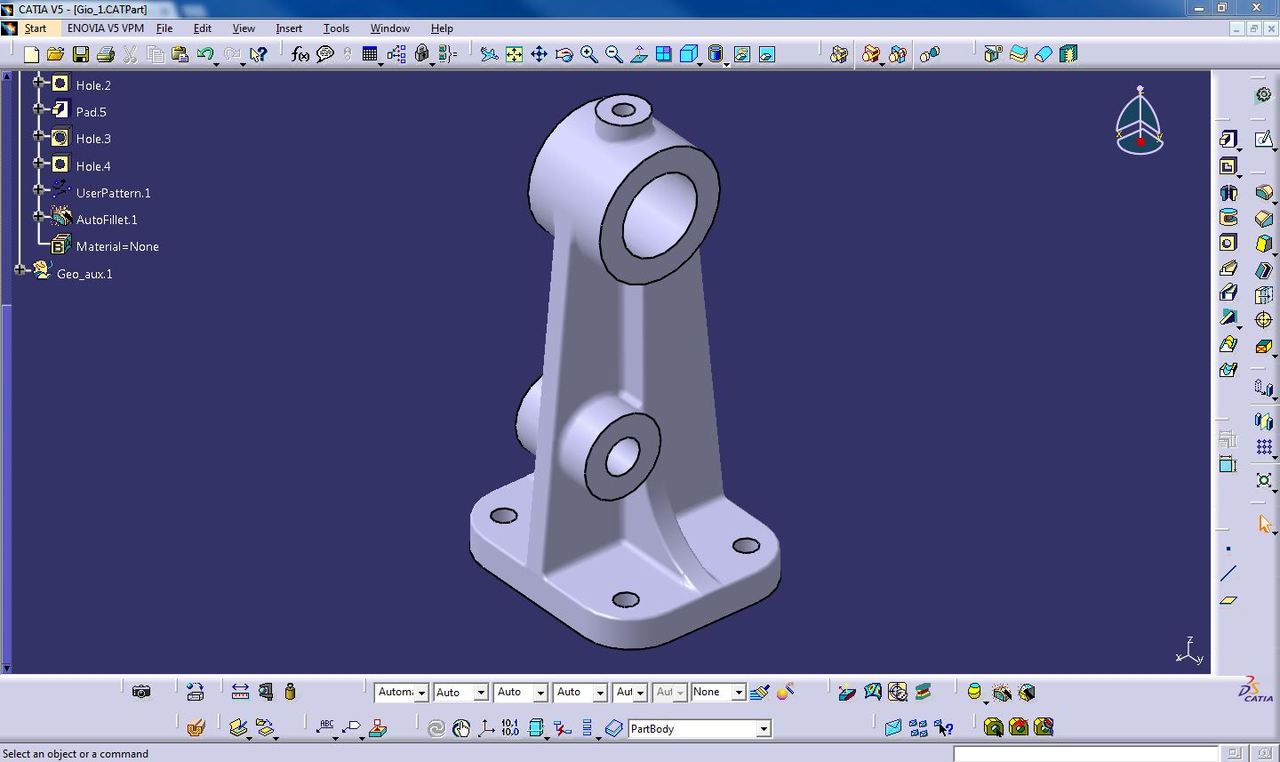This screenshot has height=762, width=1280.
Task: Print using the printer icon
Action: 105,54
